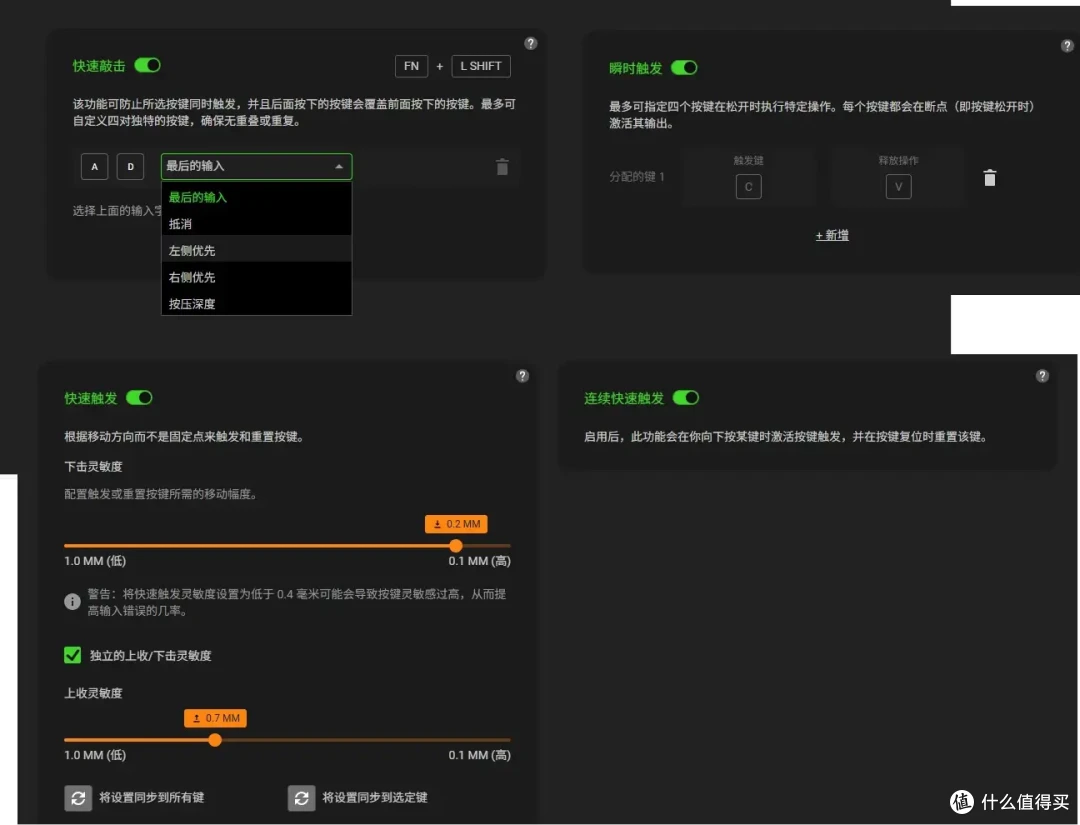
Task: Toggle off 快速敲击 switch
Action: pos(147,65)
